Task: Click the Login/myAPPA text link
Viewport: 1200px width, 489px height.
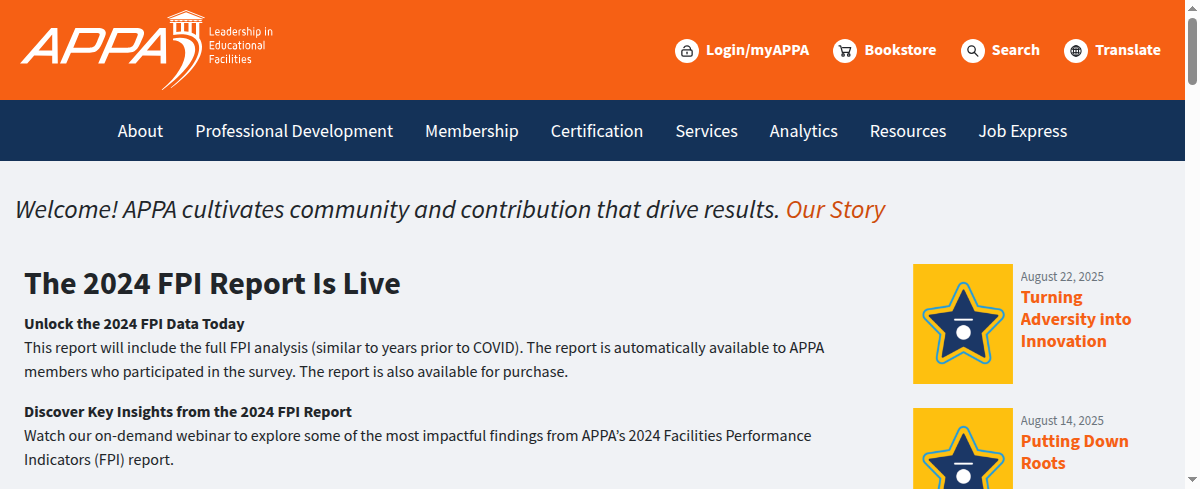Action: pos(757,51)
